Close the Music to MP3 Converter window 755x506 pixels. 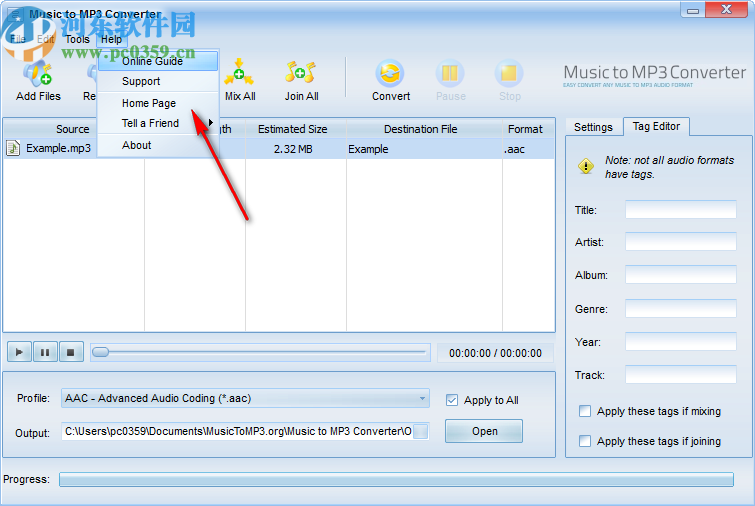click(x=726, y=10)
